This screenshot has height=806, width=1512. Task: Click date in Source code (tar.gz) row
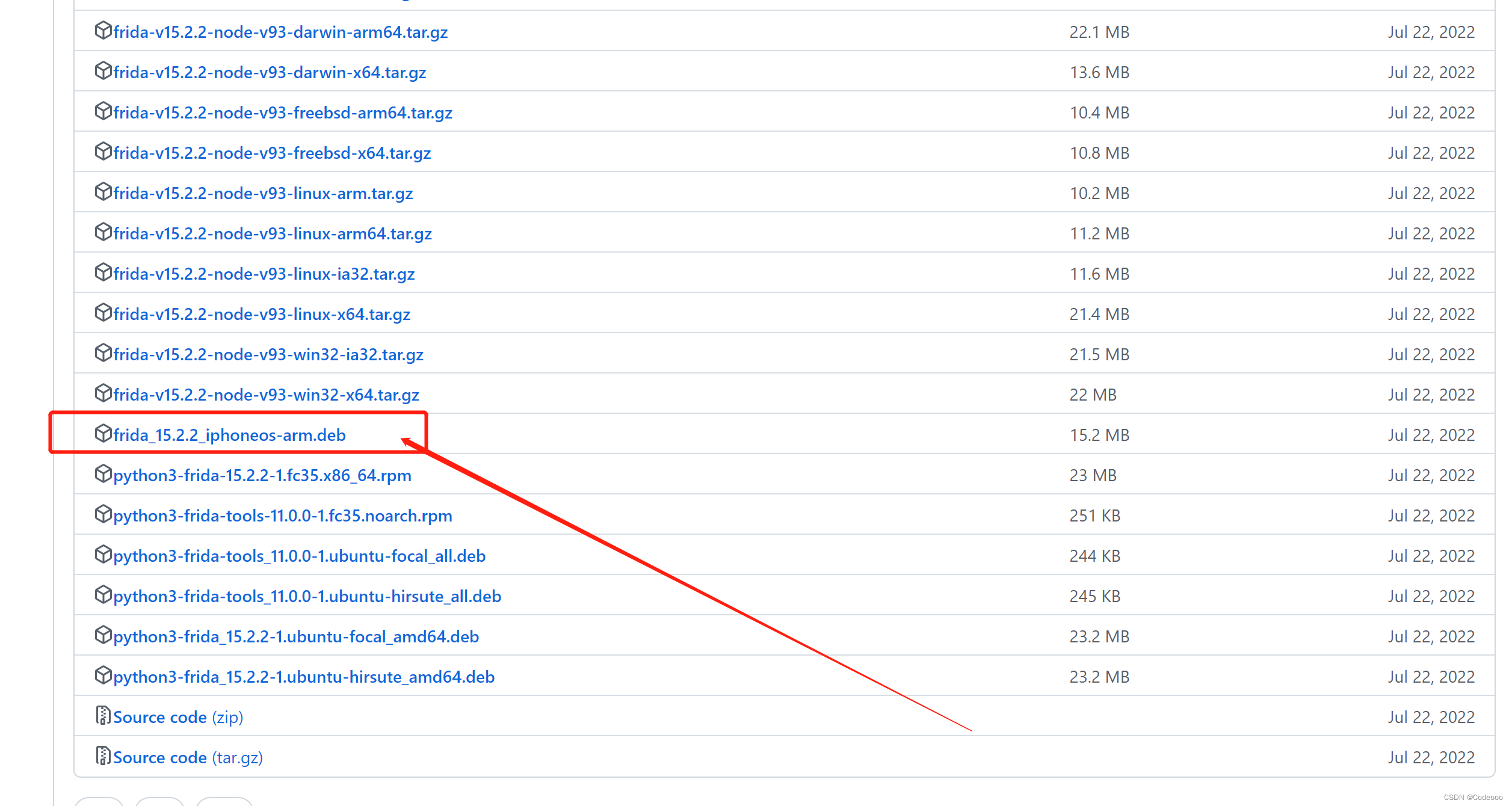coord(1431,757)
